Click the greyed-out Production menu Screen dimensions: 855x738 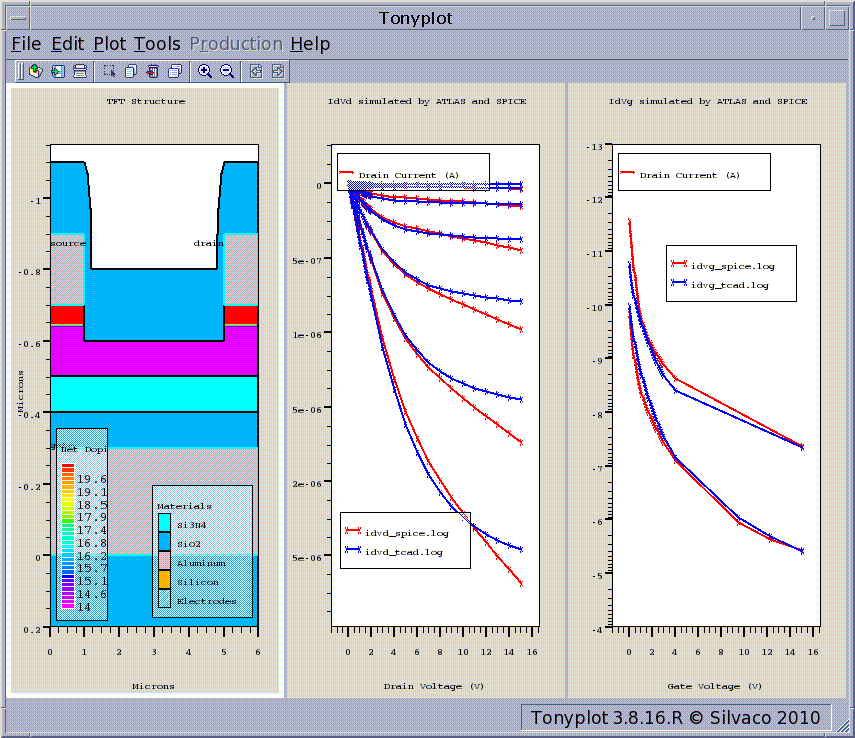[x=236, y=44]
